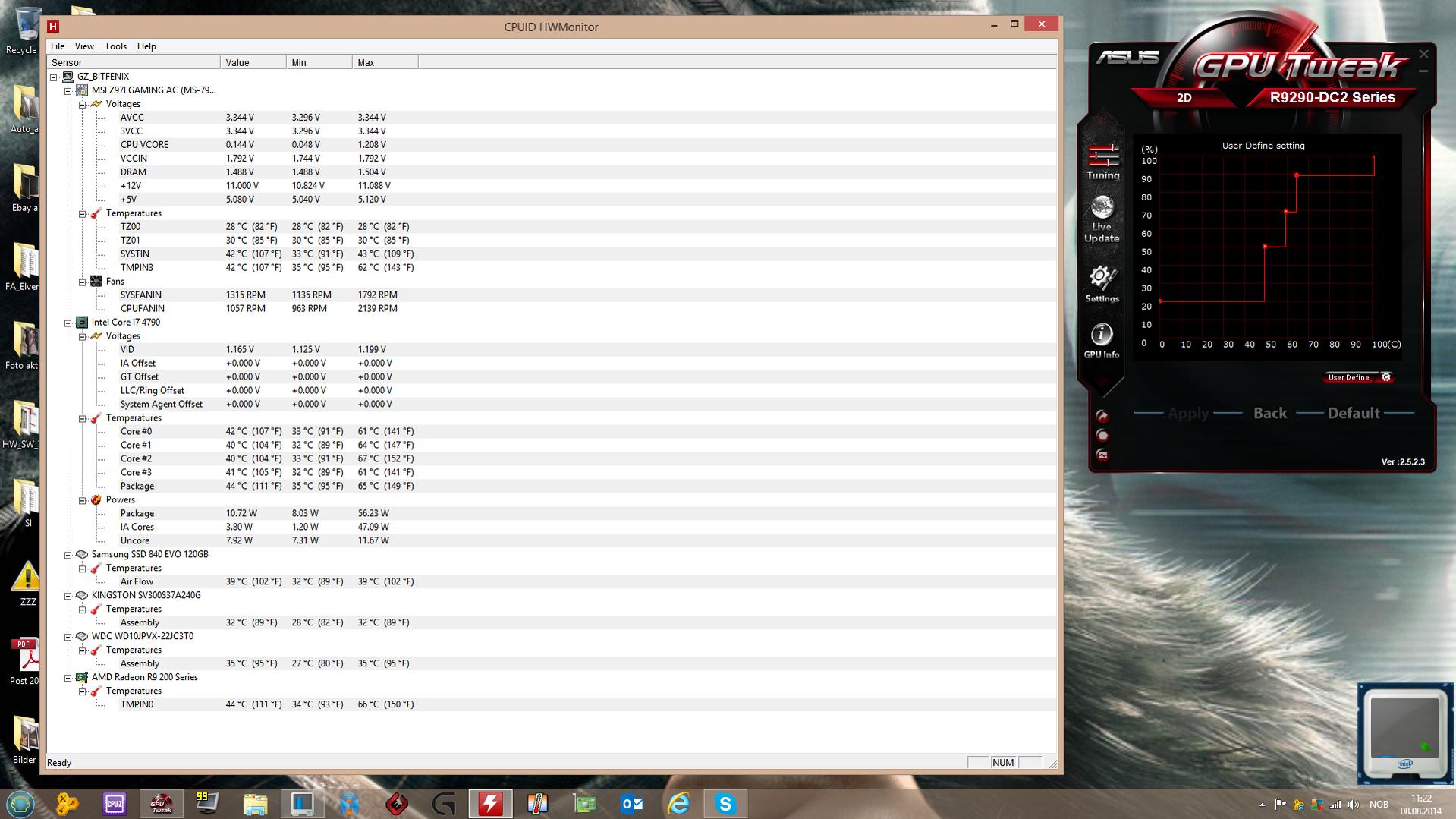The image size is (1456, 819).
Task: Show hidden system tray icons
Action: pos(1262,805)
